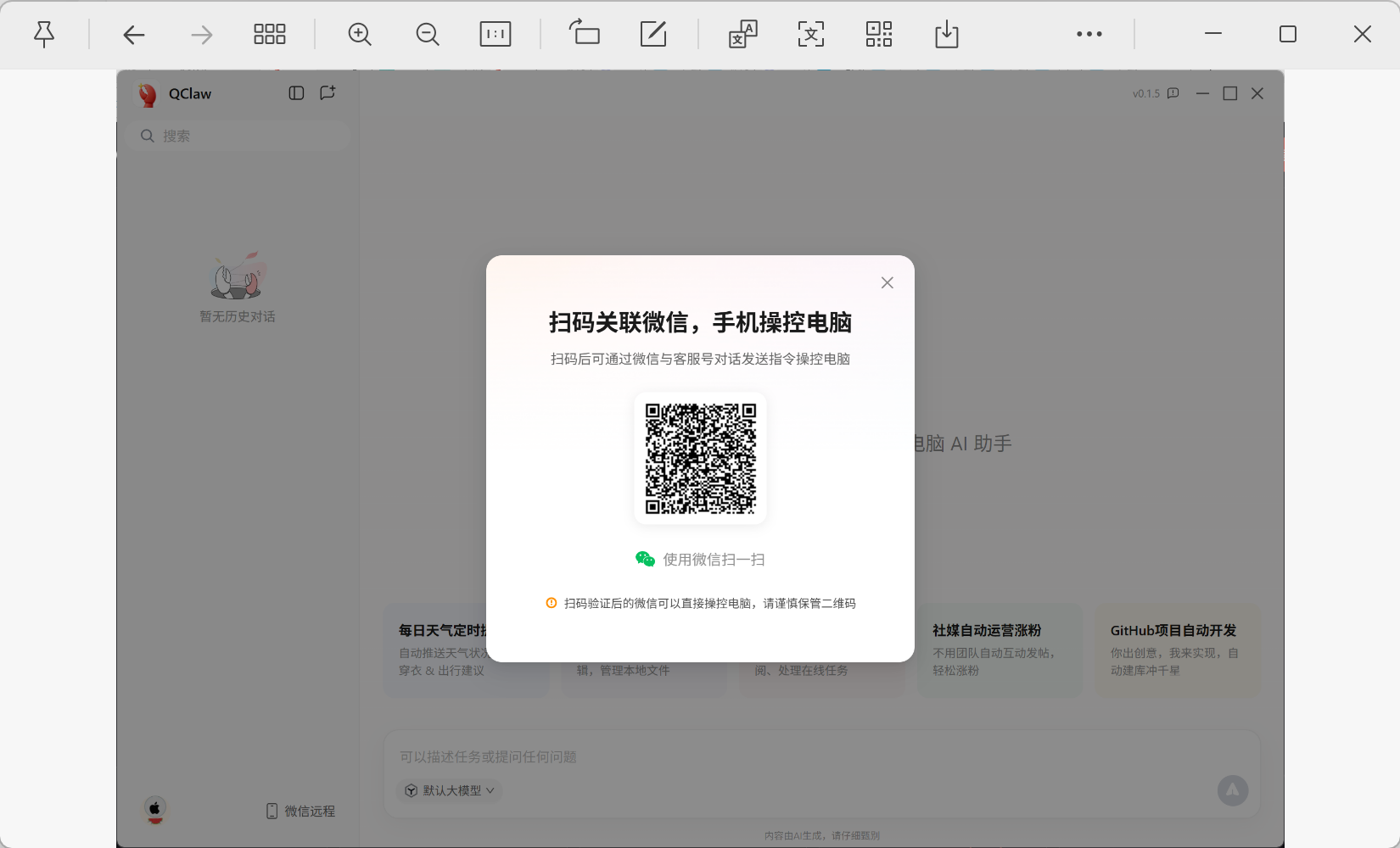Click the WeChat QR code image
Screen dimensions: 1400x848
coord(701,459)
